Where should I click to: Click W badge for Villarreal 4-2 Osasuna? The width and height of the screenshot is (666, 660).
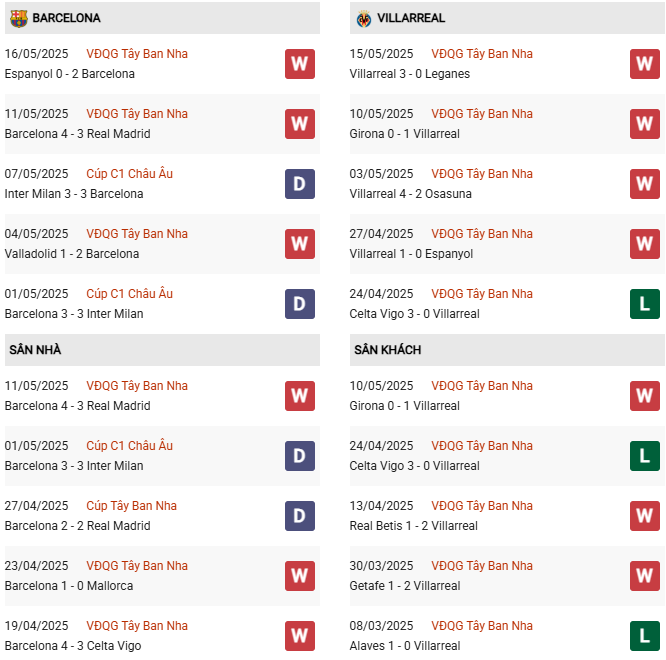(645, 184)
